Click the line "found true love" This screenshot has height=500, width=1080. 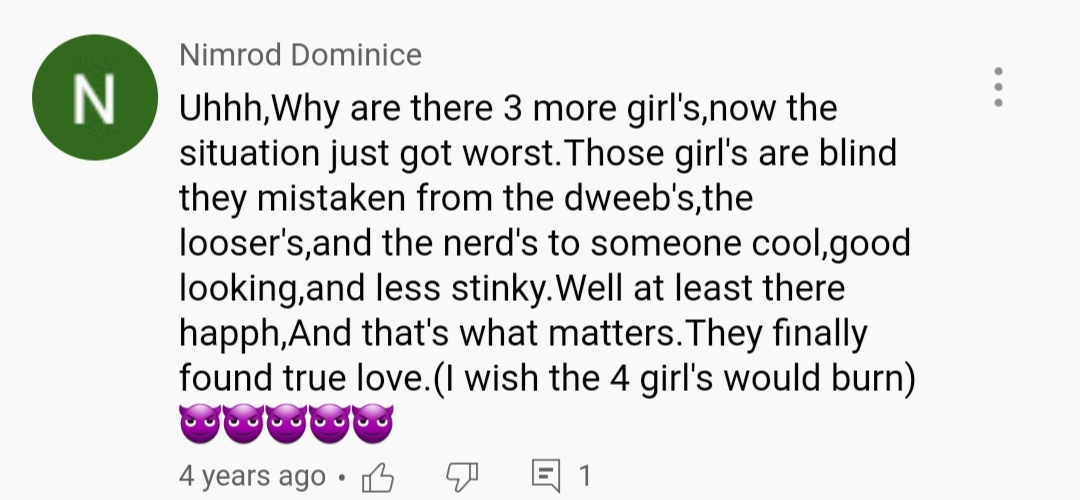(x=548, y=378)
